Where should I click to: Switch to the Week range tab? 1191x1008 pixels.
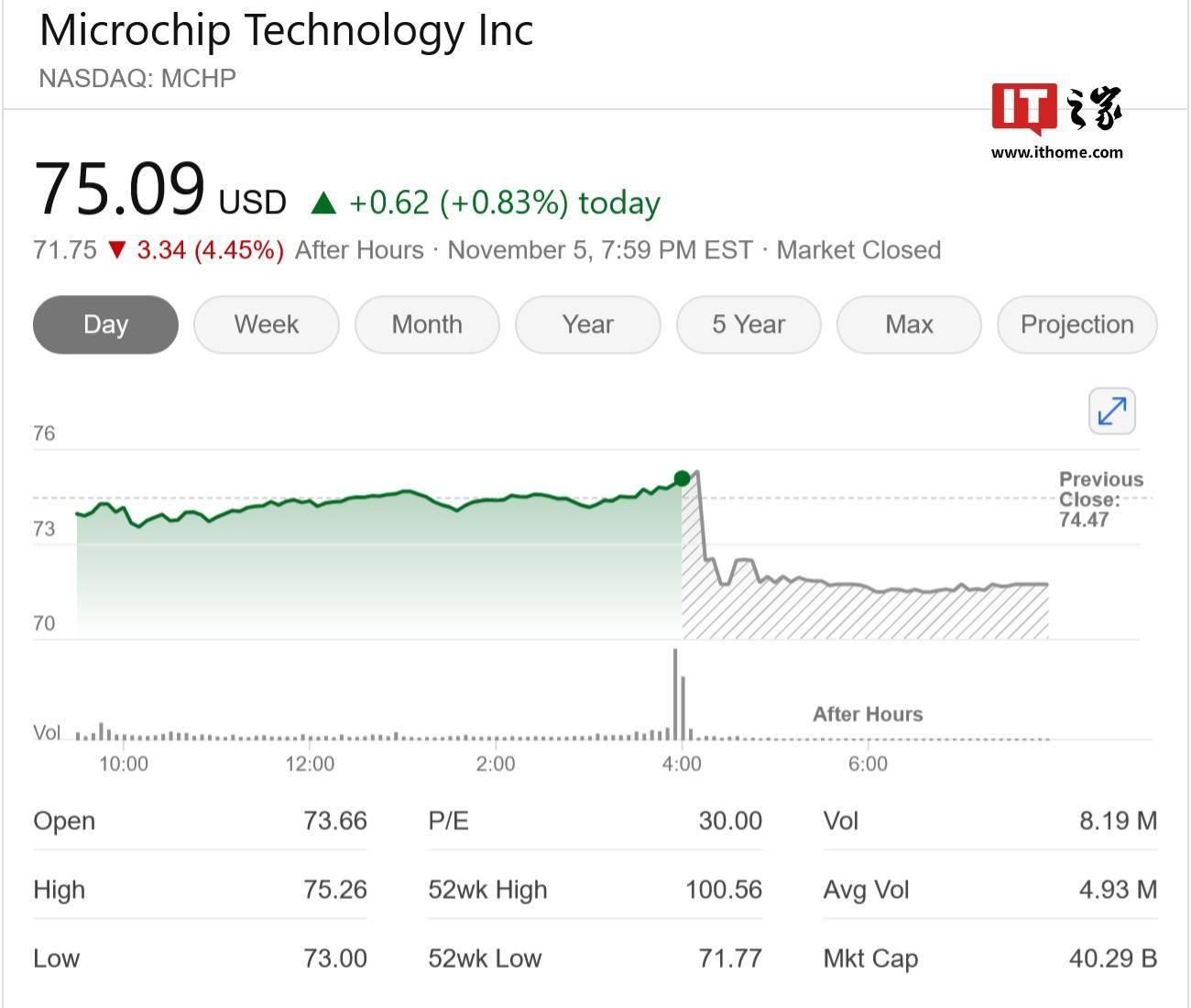(267, 324)
